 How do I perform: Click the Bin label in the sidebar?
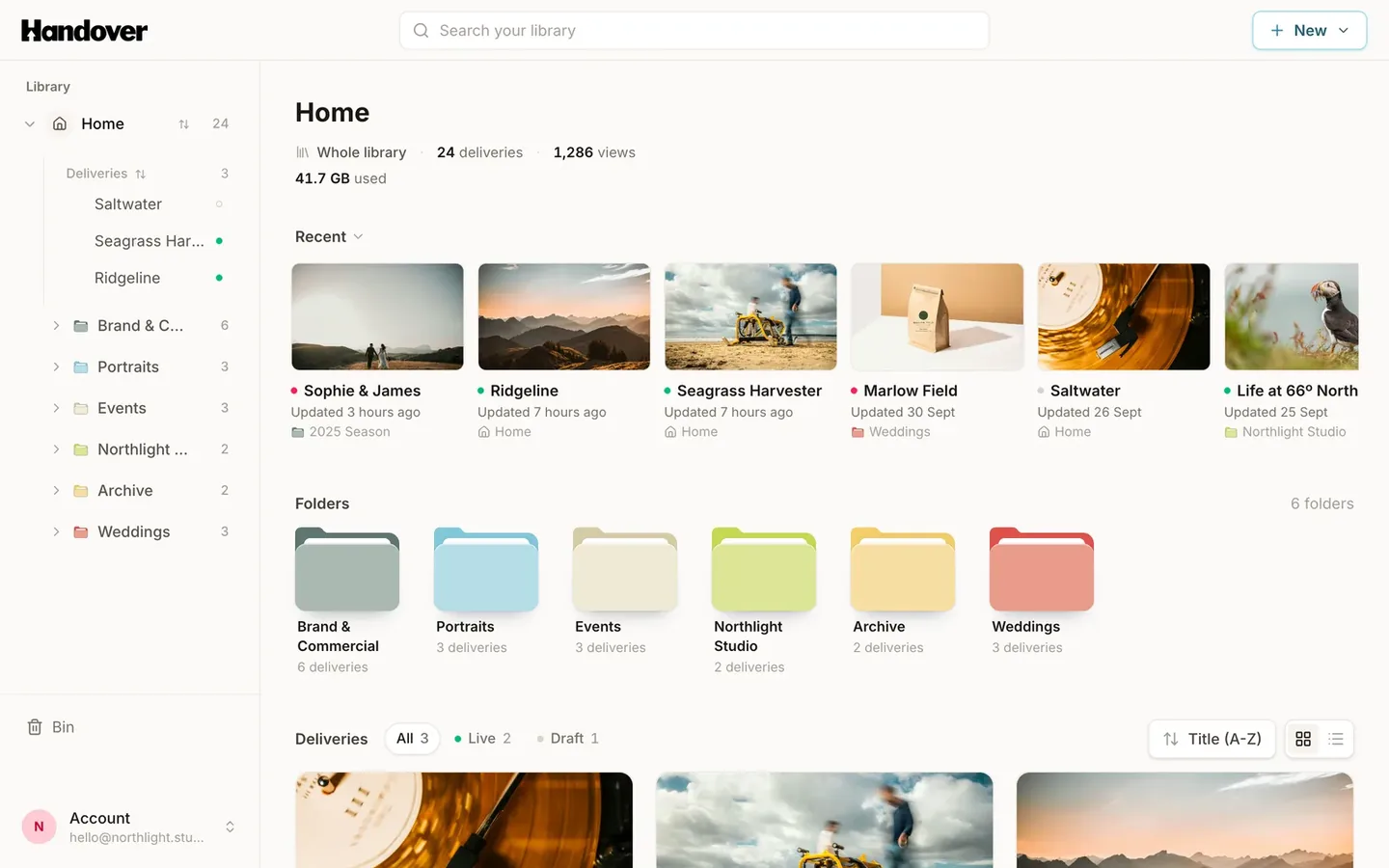64,727
